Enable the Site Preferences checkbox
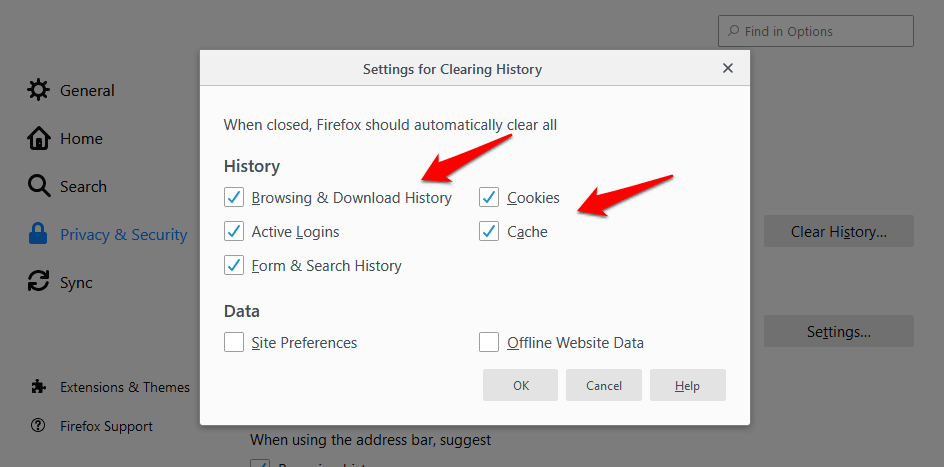944x467 pixels. click(234, 342)
